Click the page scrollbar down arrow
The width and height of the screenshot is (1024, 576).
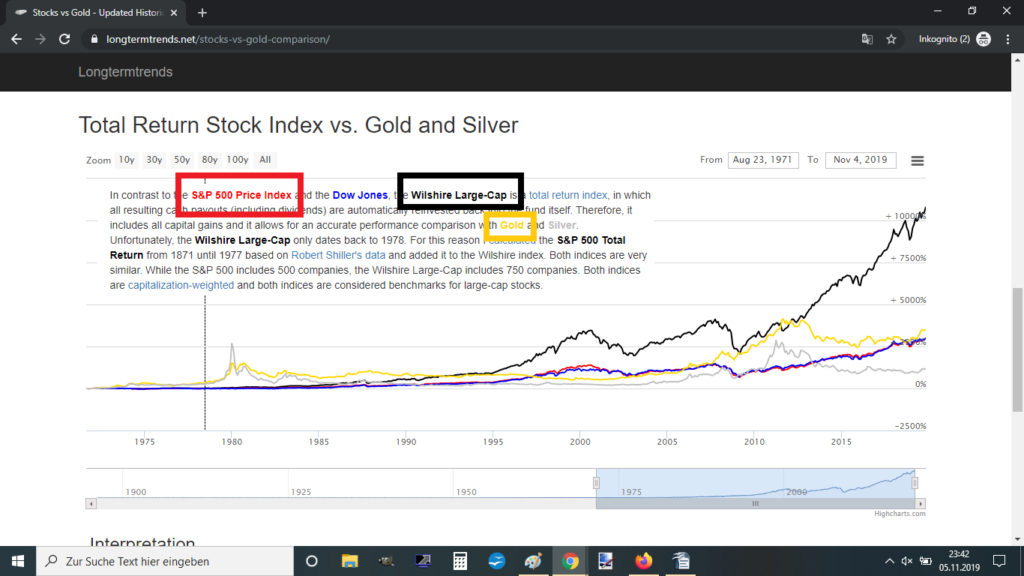click(1017, 539)
